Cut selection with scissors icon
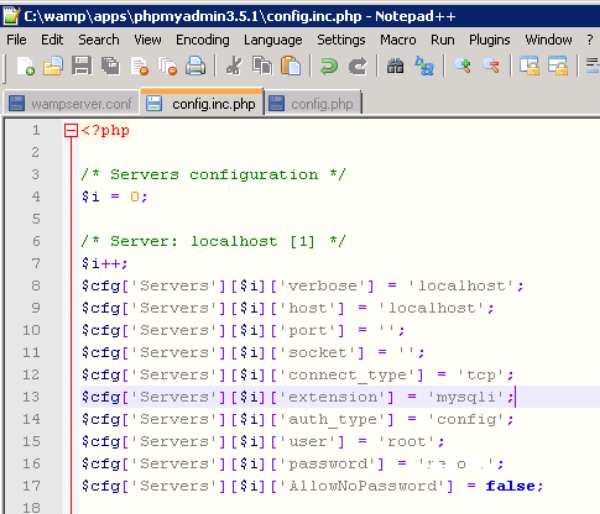 [x=234, y=66]
